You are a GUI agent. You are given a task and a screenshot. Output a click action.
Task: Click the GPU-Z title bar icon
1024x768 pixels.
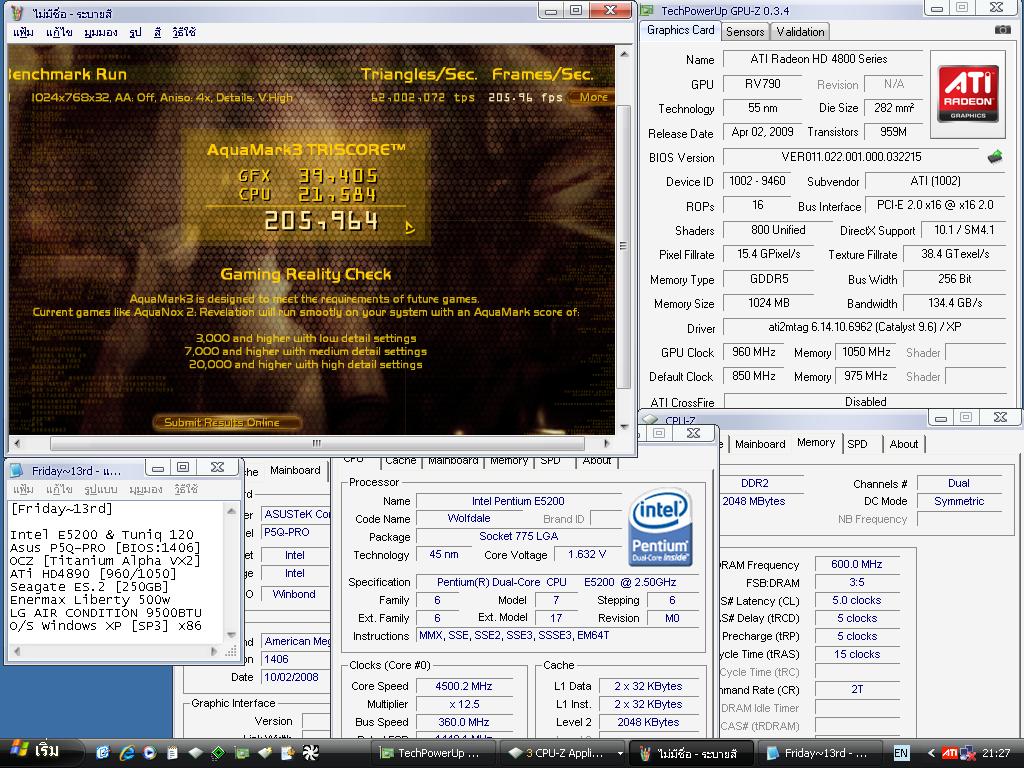click(x=647, y=10)
